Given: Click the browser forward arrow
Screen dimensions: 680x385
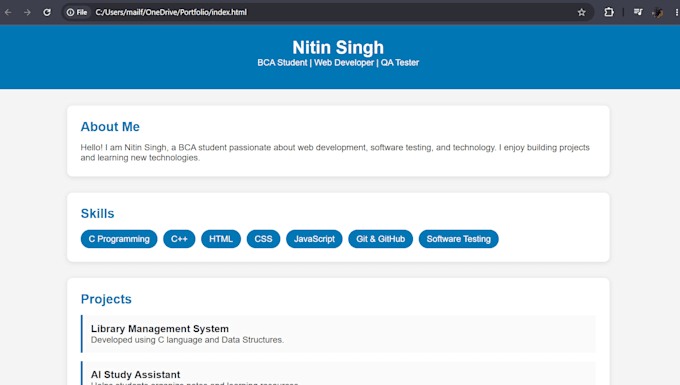Looking at the screenshot, I should (27, 12).
